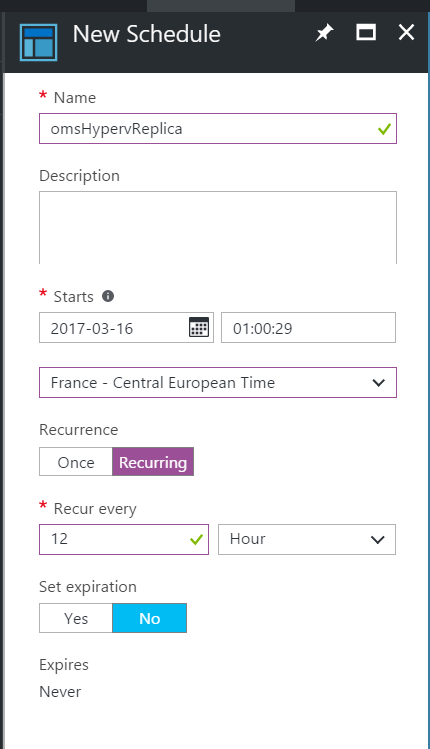Pin the New Schedule blade

[x=324, y=33]
